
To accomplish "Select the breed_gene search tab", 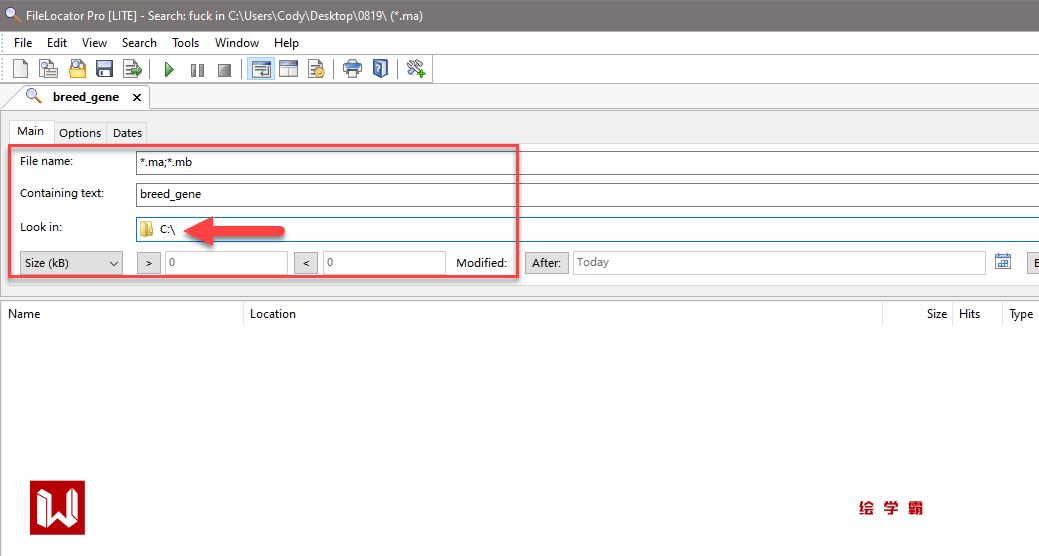I will tap(85, 97).
